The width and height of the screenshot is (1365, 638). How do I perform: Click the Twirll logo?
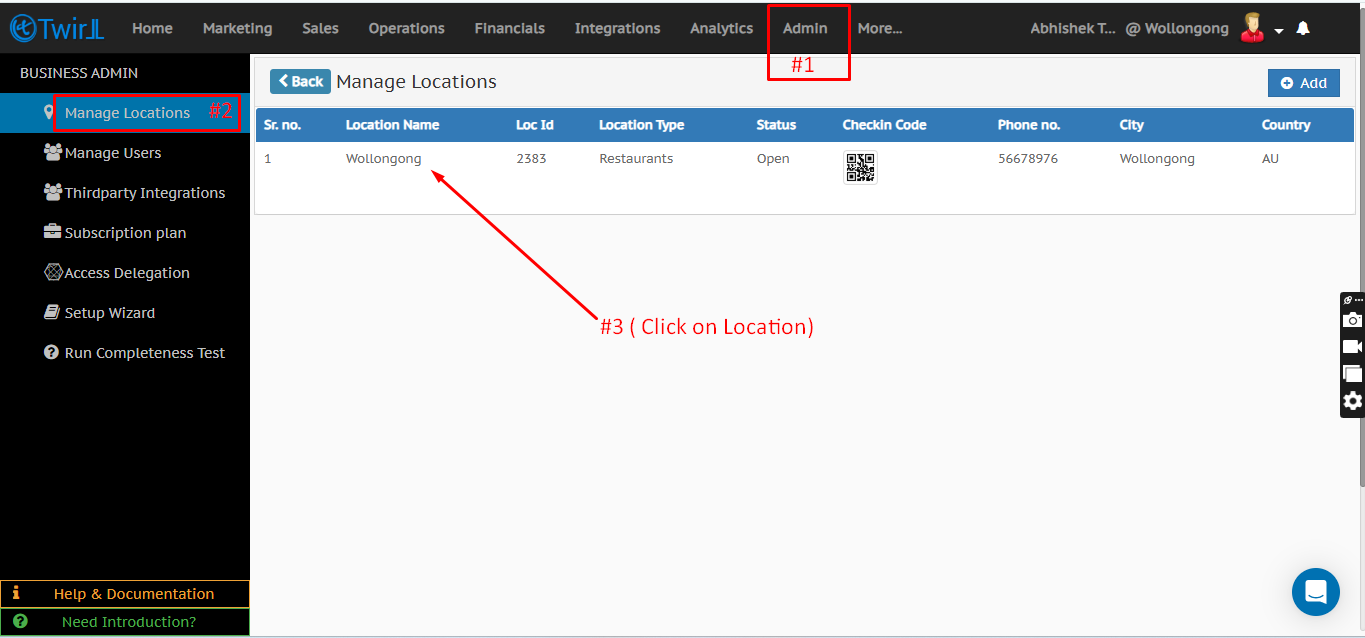point(56,28)
